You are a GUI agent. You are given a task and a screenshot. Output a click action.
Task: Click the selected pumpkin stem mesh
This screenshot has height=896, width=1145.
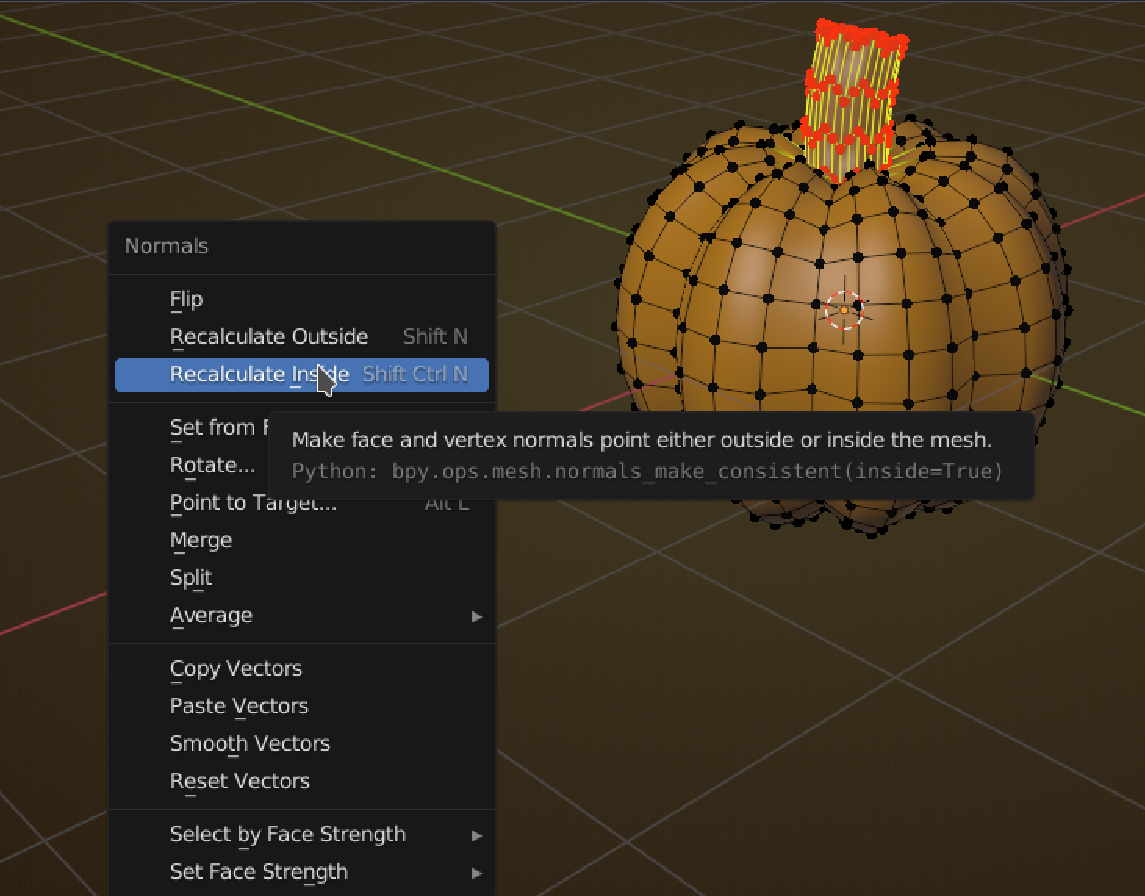click(853, 99)
